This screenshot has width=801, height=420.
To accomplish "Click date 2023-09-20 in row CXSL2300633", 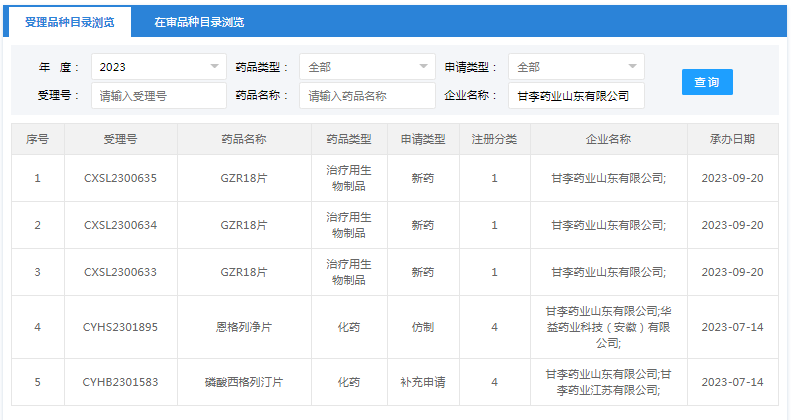I will pos(733,272).
